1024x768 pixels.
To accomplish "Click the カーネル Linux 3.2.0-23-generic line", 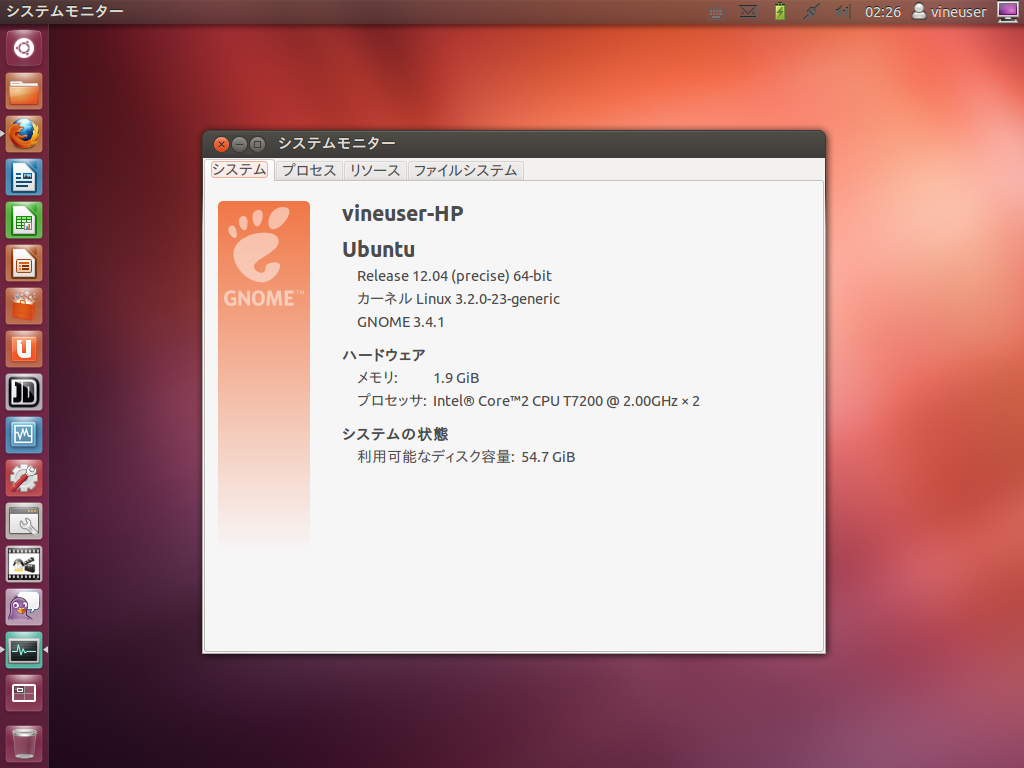I will [458, 299].
